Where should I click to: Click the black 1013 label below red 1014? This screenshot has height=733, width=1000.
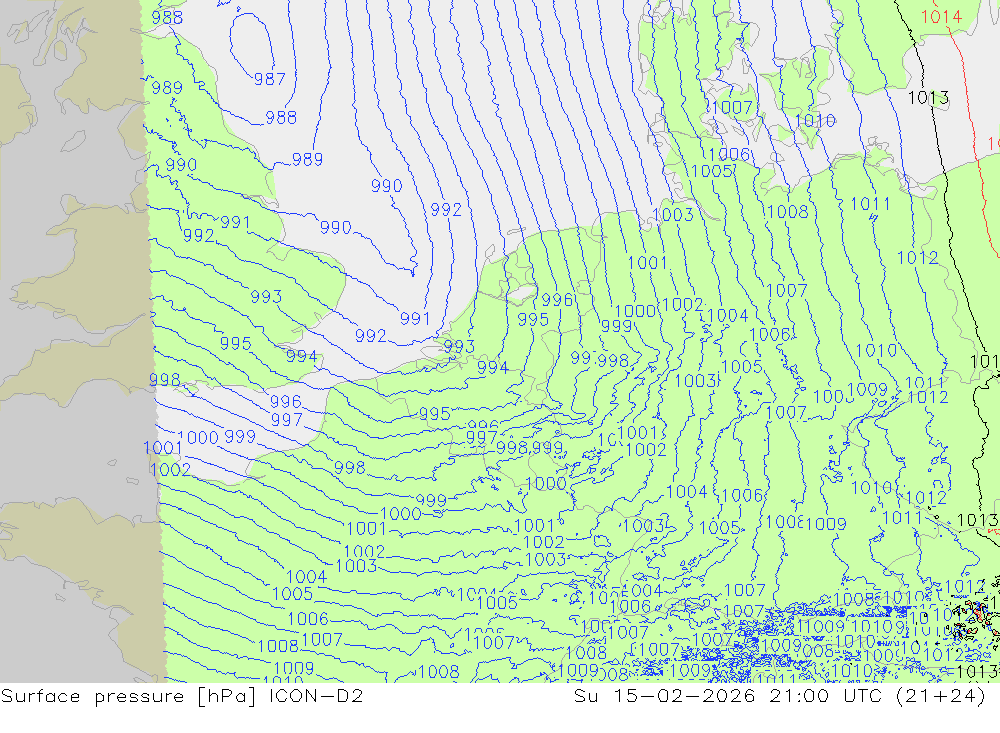point(929,98)
